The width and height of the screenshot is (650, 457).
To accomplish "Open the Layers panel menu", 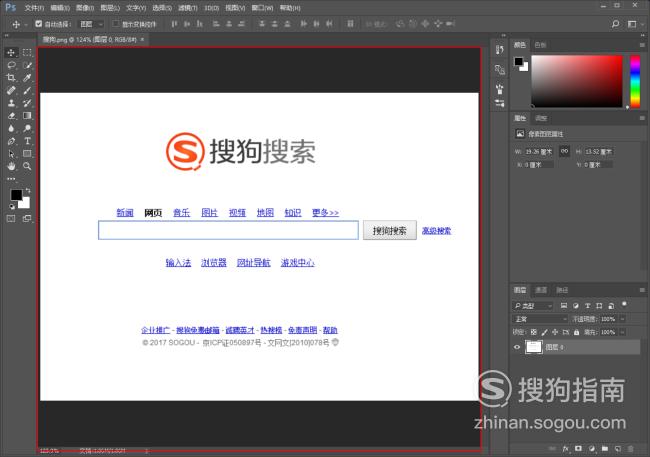I will click(642, 290).
